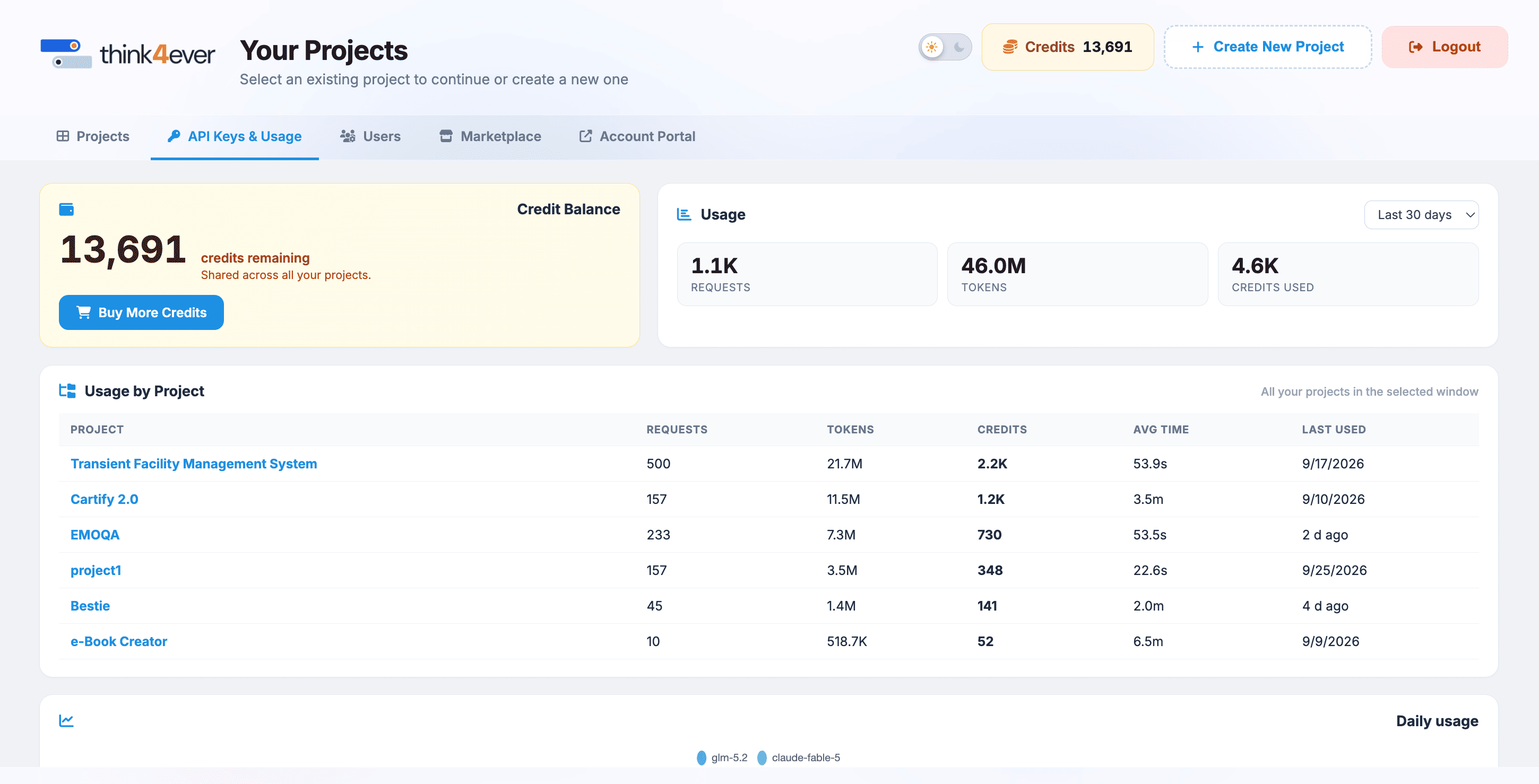Click the LAST USED column header
This screenshot has height=784, width=1539.
pyautogui.click(x=1334, y=429)
